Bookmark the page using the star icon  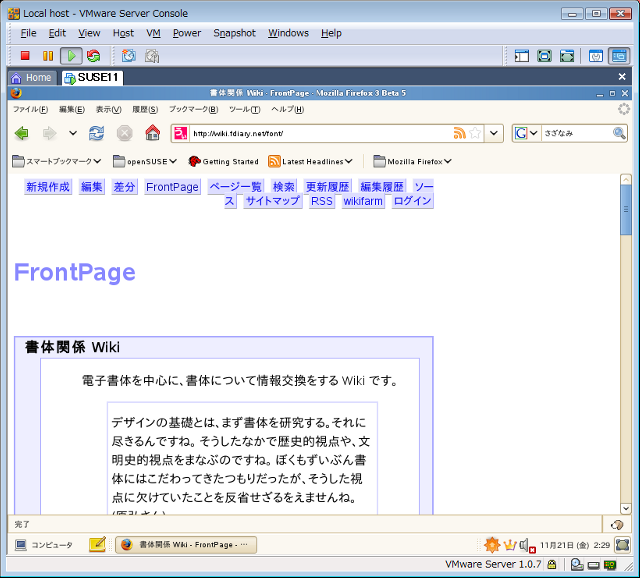pos(475,133)
